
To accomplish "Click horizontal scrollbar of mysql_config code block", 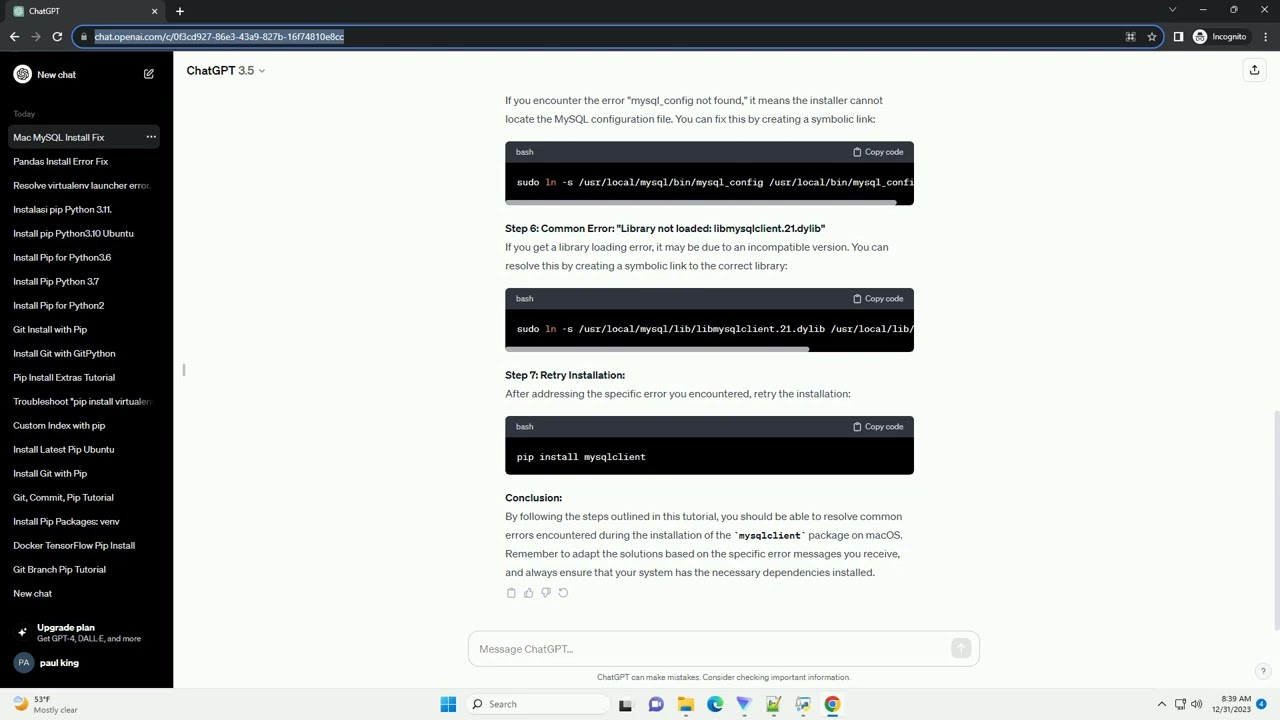I will click(700, 202).
